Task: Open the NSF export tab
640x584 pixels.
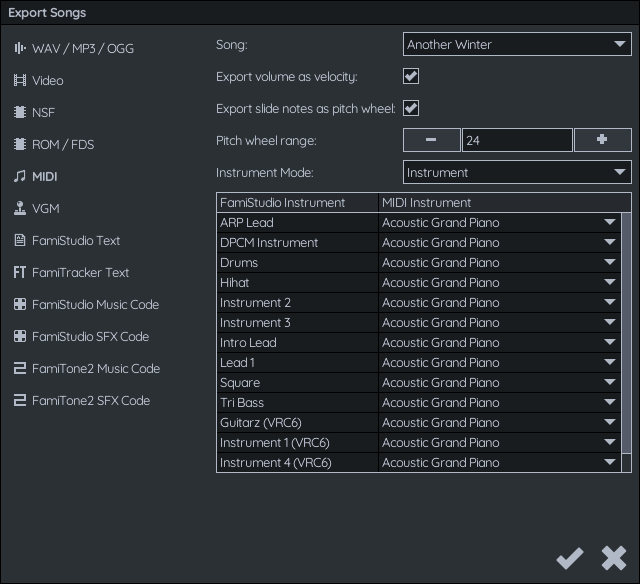Action: pyautogui.click(x=43, y=112)
